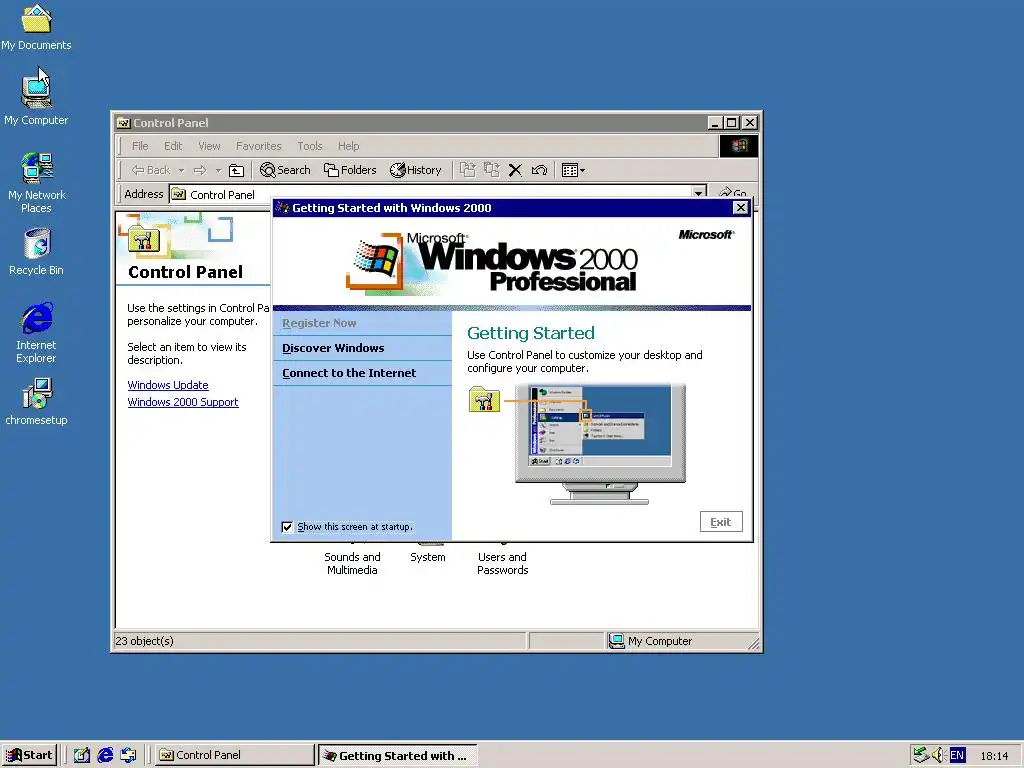1024x768 pixels.
Task: Click the Control Panel icon in Getting Started pane
Action: pos(484,400)
